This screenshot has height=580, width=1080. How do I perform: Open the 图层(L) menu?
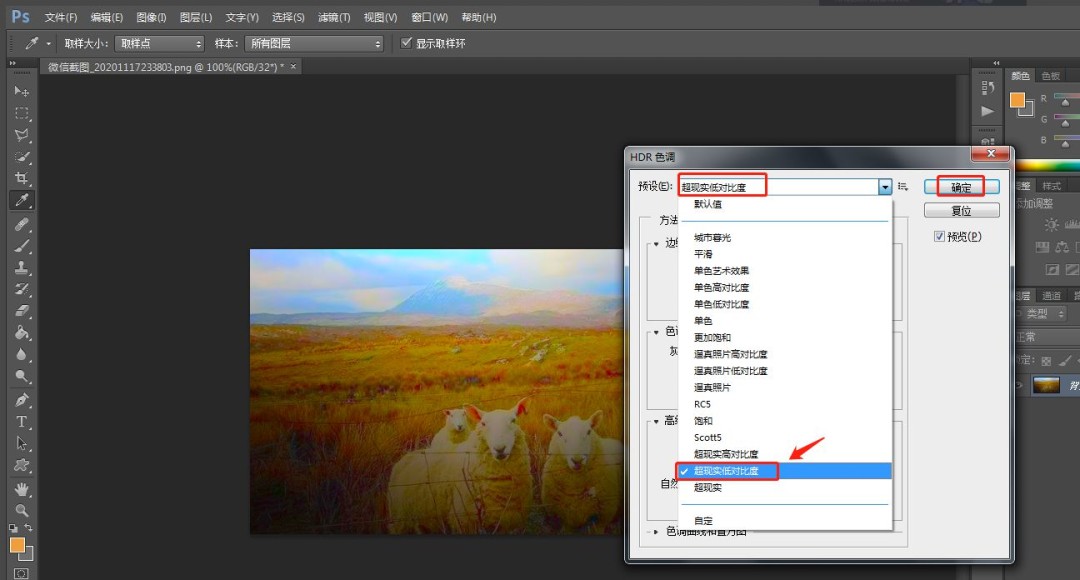pos(196,17)
